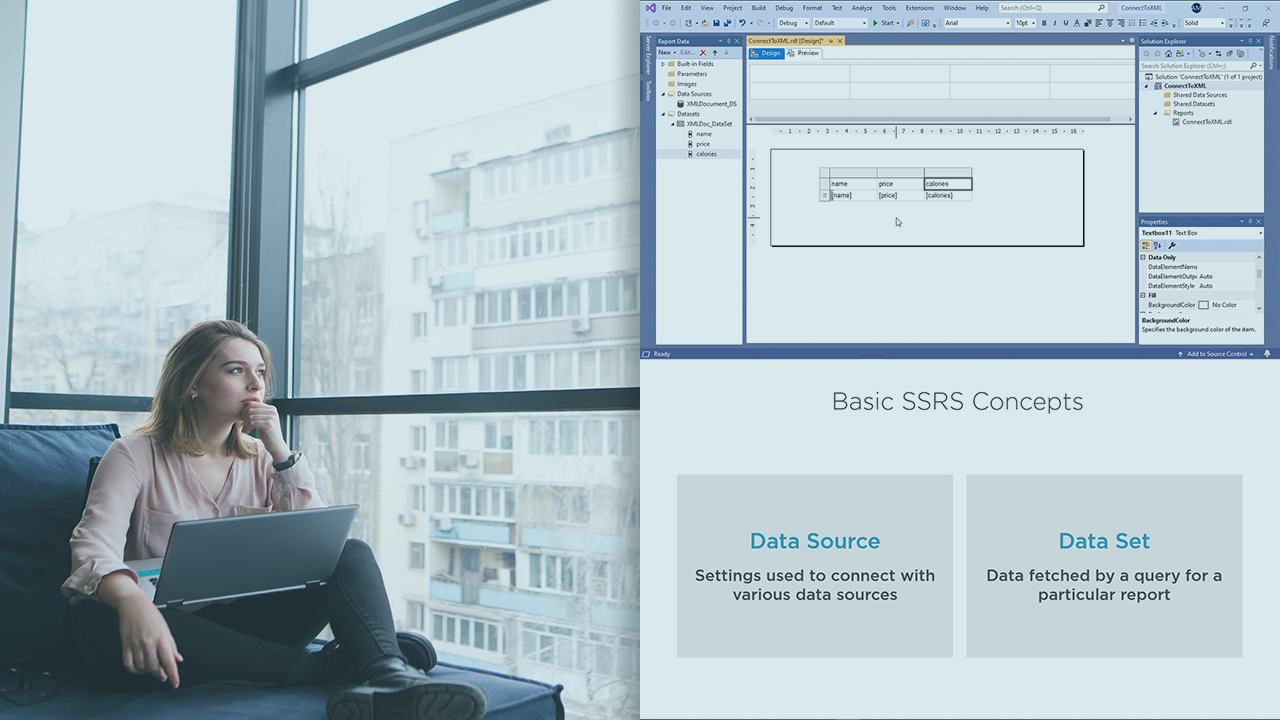The image size is (1280, 720).
Task: Click the Alphabetical sort icon in Properties
Action: [x=1158, y=245]
